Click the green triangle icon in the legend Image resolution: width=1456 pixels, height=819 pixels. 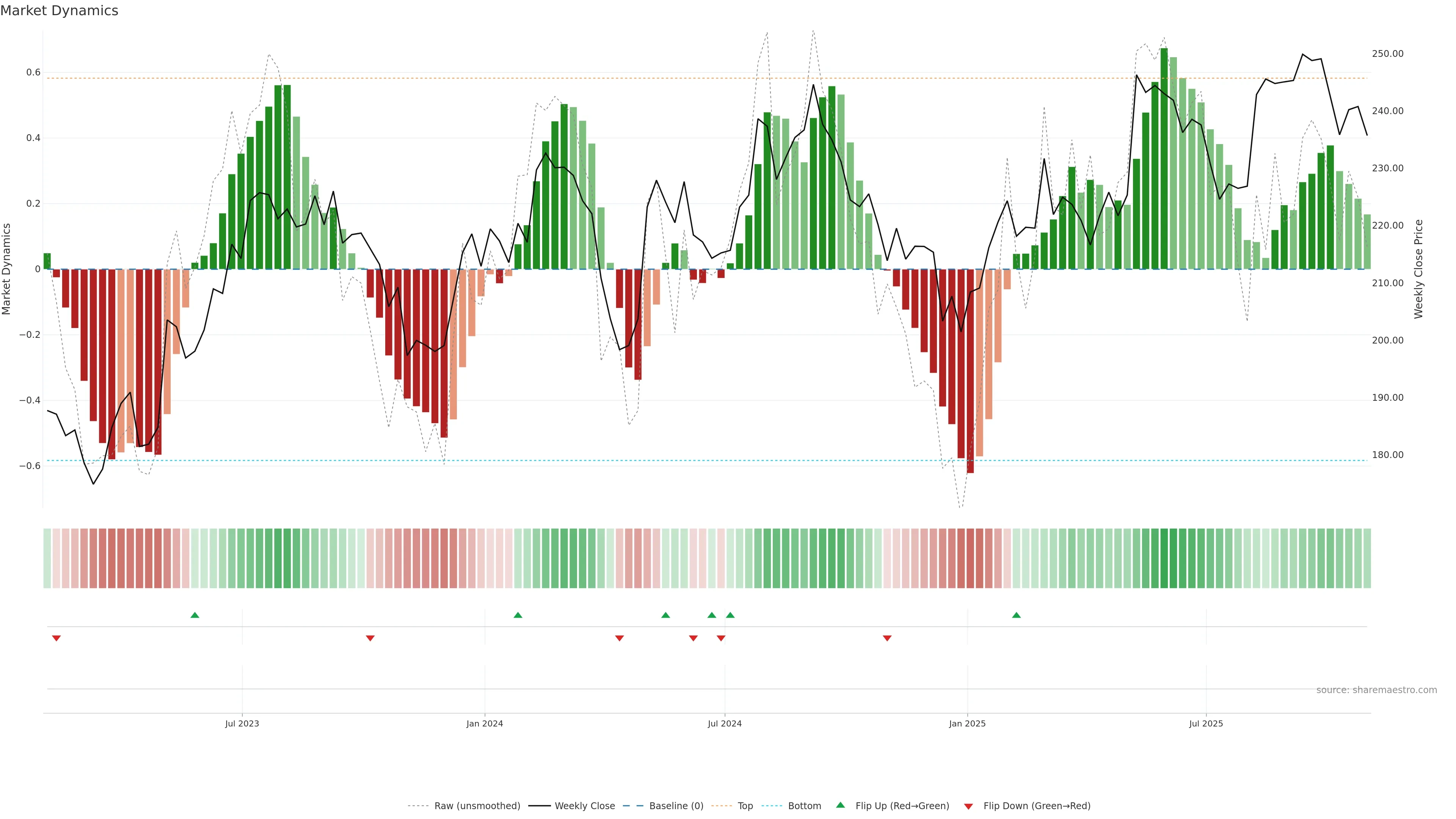pyautogui.click(x=841, y=805)
